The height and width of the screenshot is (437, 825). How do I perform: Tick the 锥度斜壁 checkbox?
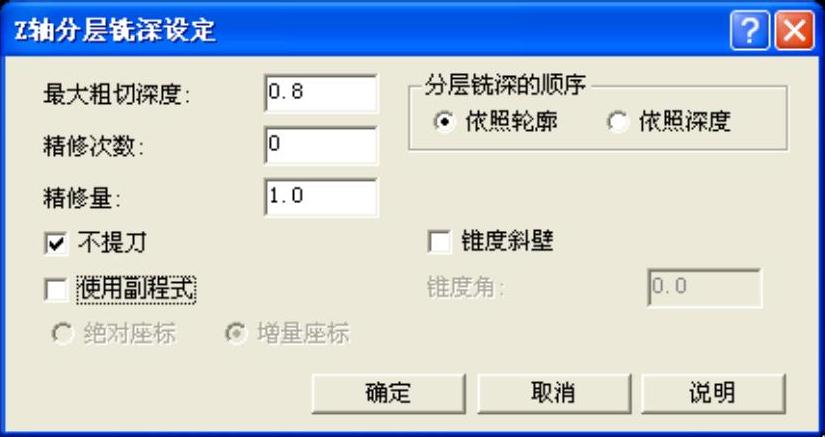[439, 243]
